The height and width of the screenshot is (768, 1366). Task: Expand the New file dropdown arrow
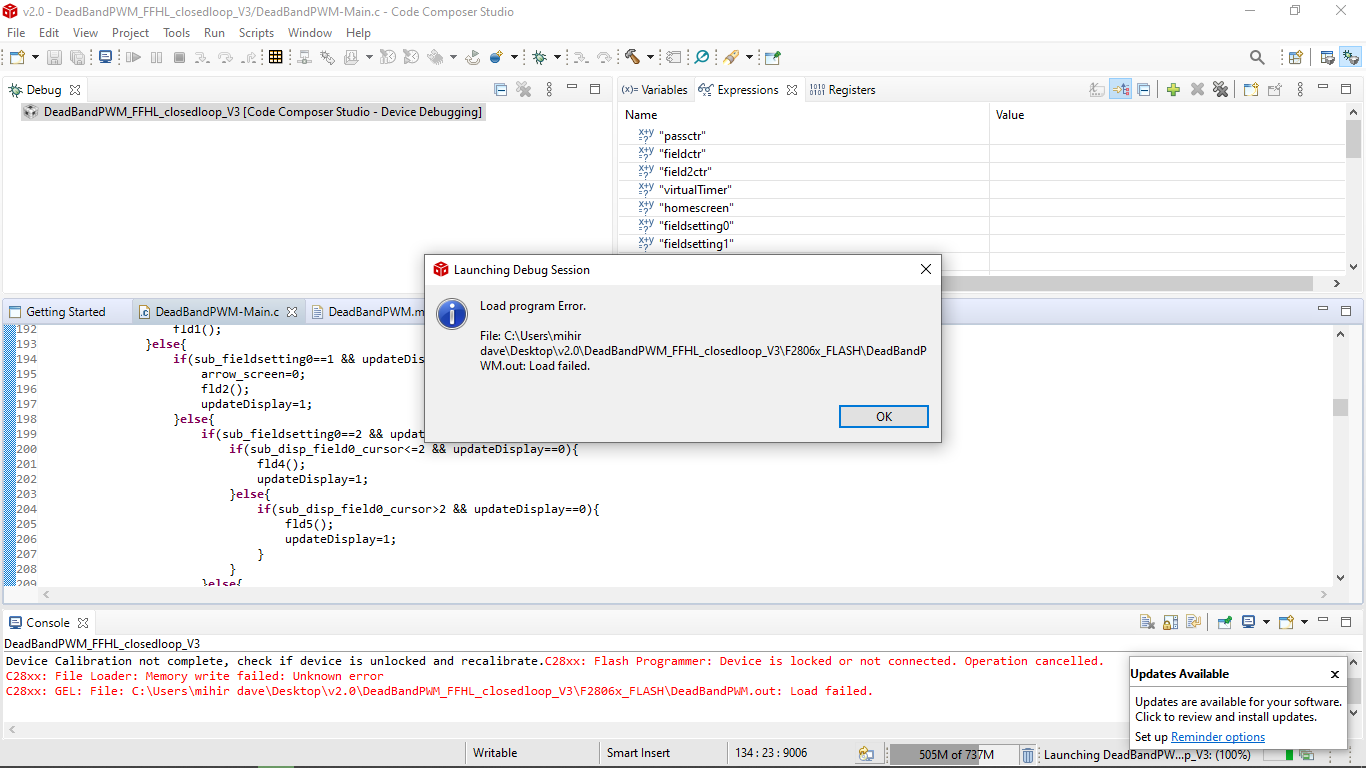pyautogui.click(x=36, y=58)
